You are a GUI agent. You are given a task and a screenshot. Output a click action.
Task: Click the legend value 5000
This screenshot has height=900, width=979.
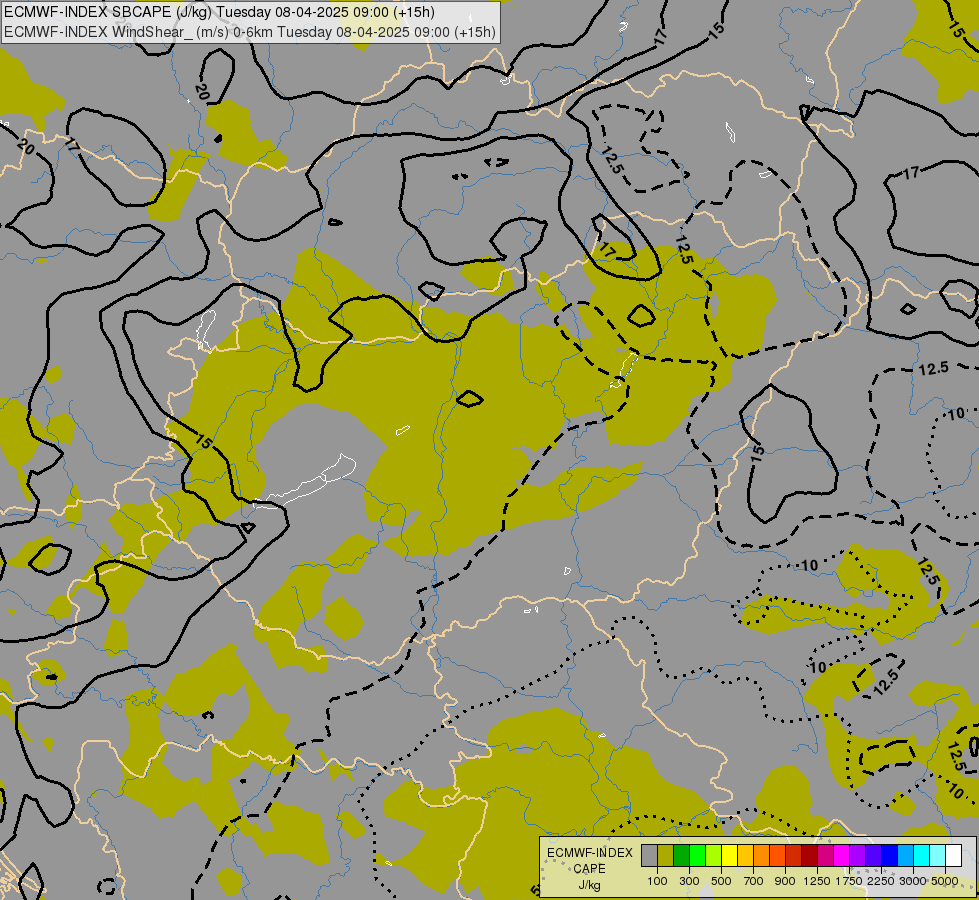pos(945,881)
